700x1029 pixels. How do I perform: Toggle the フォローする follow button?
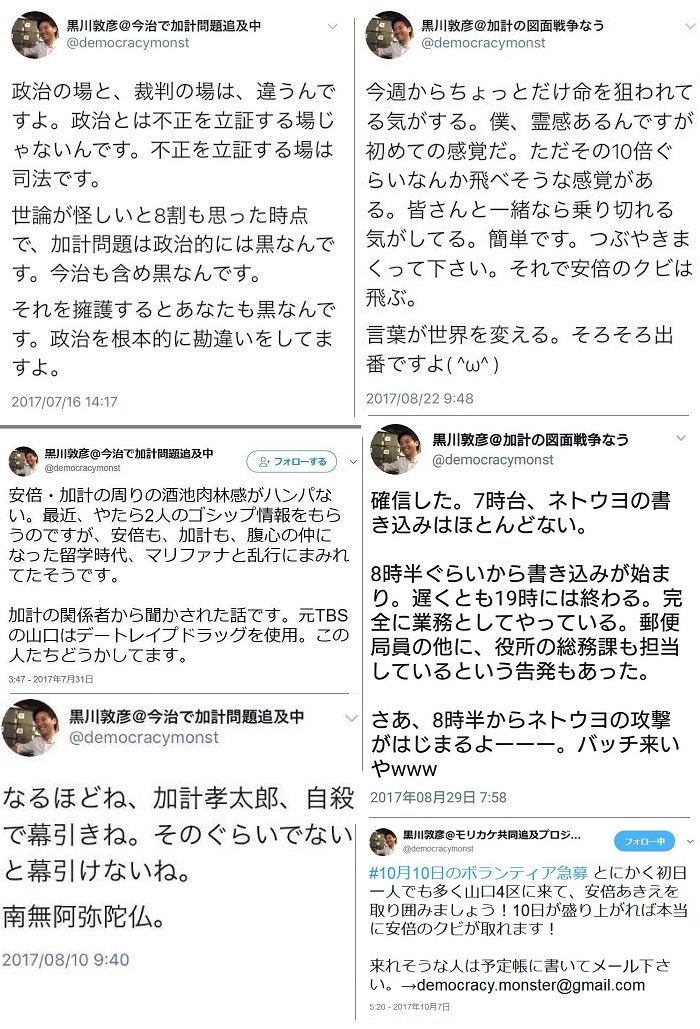tap(292, 461)
